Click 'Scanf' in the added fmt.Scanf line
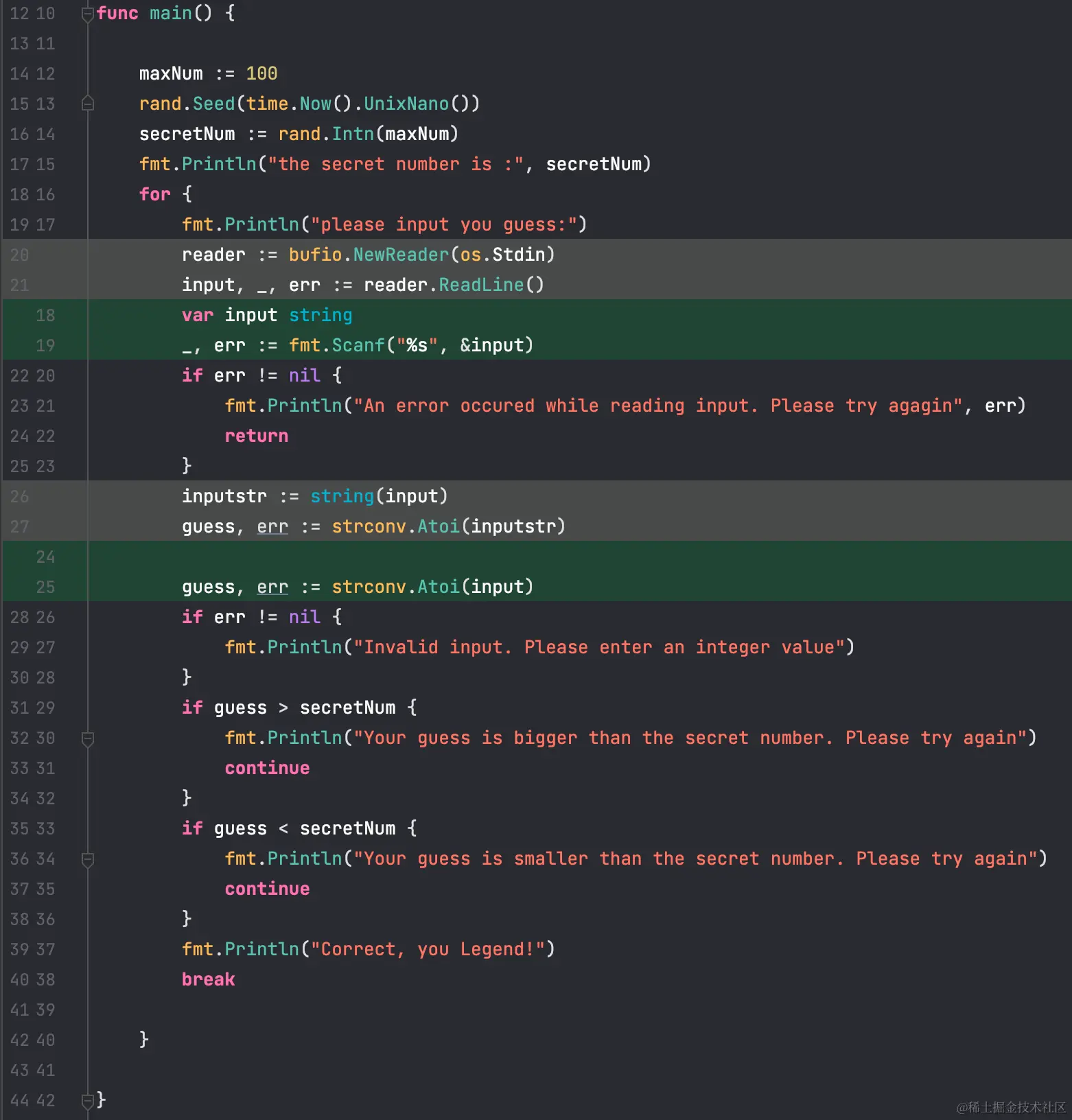The width and height of the screenshot is (1072, 1120). click(x=358, y=345)
